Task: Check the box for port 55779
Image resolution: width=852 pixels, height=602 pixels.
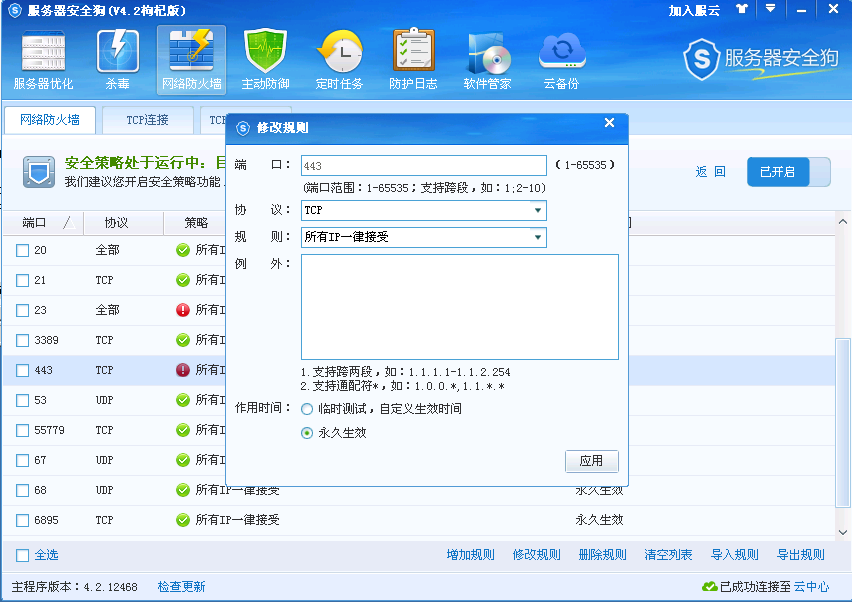Action: pos(22,430)
